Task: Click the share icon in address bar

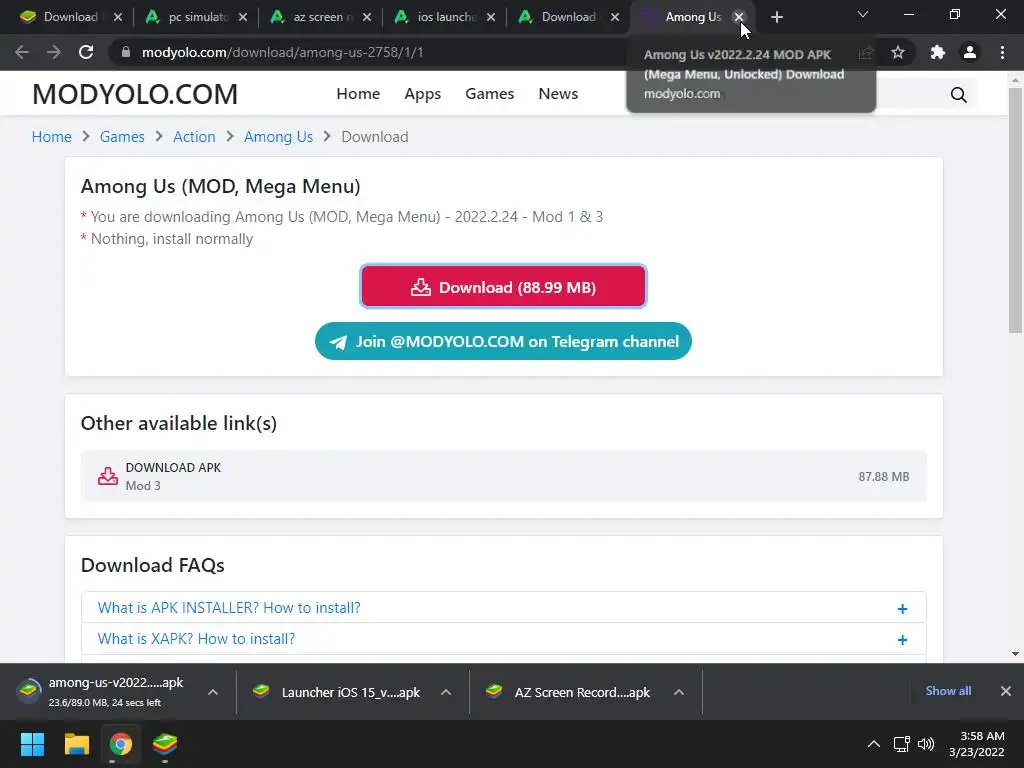Action: 866,52
